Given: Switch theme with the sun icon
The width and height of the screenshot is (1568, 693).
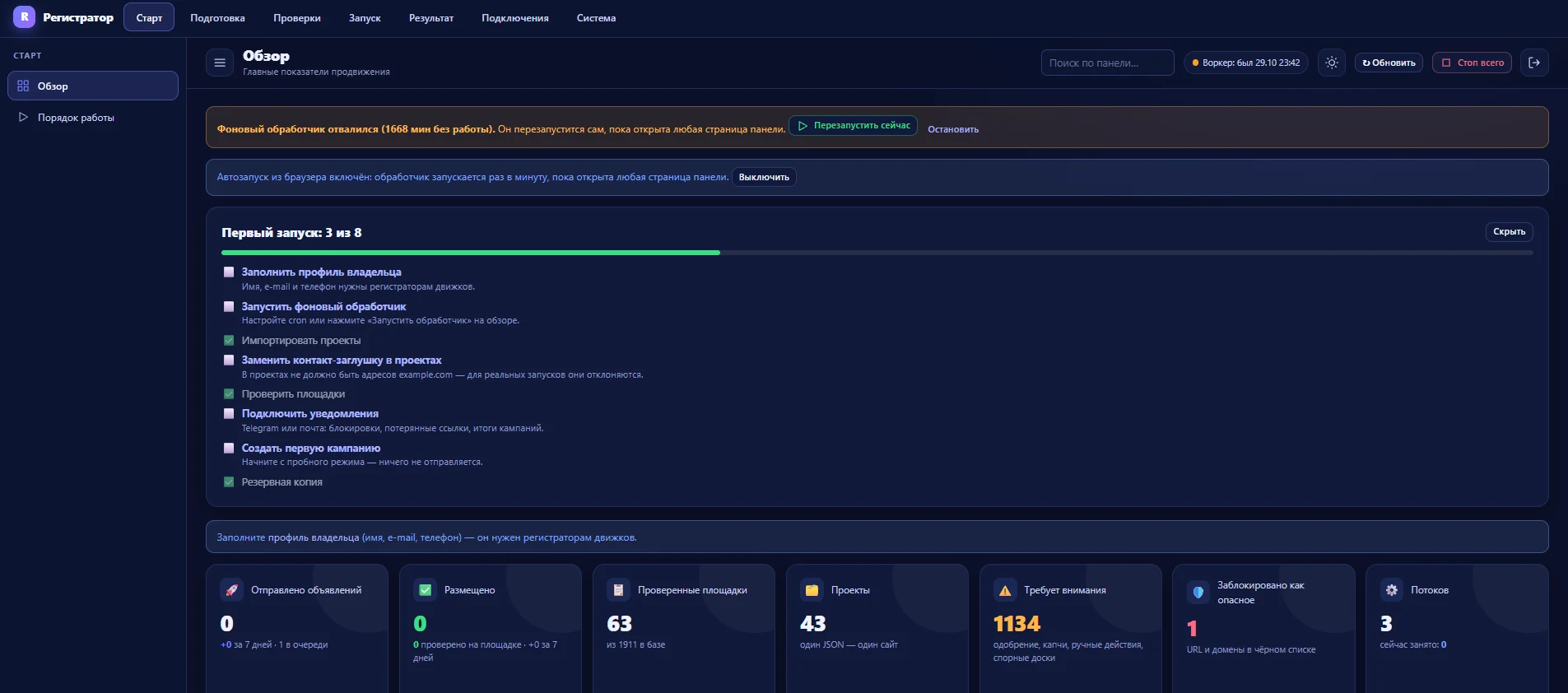Looking at the screenshot, I should point(1332,63).
